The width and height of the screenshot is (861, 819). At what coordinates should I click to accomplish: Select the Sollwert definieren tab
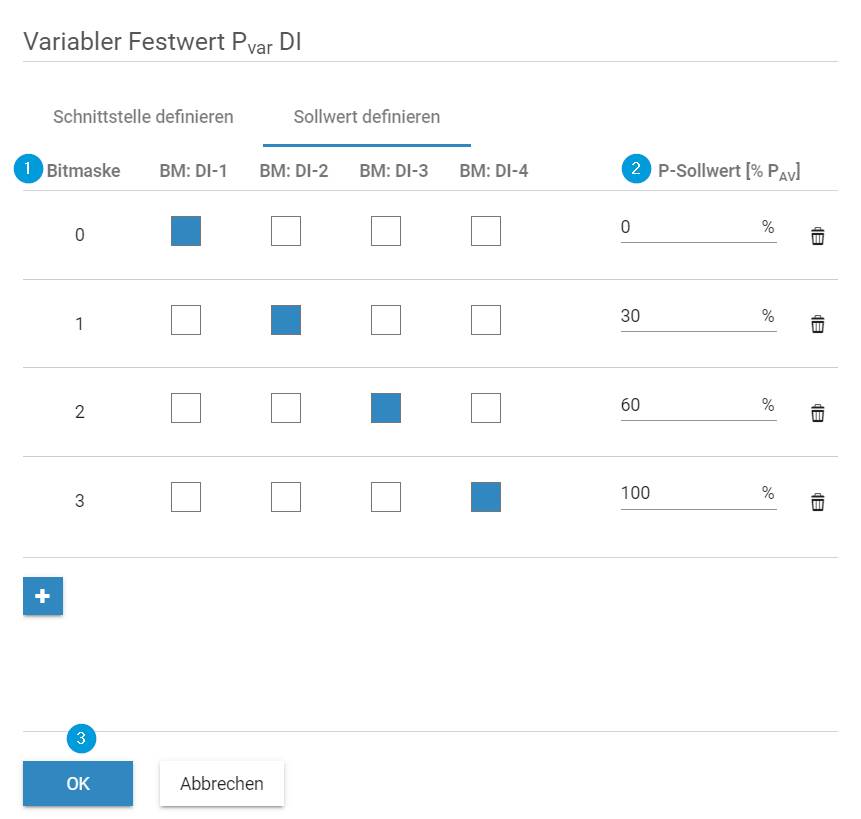pyautogui.click(x=367, y=117)
